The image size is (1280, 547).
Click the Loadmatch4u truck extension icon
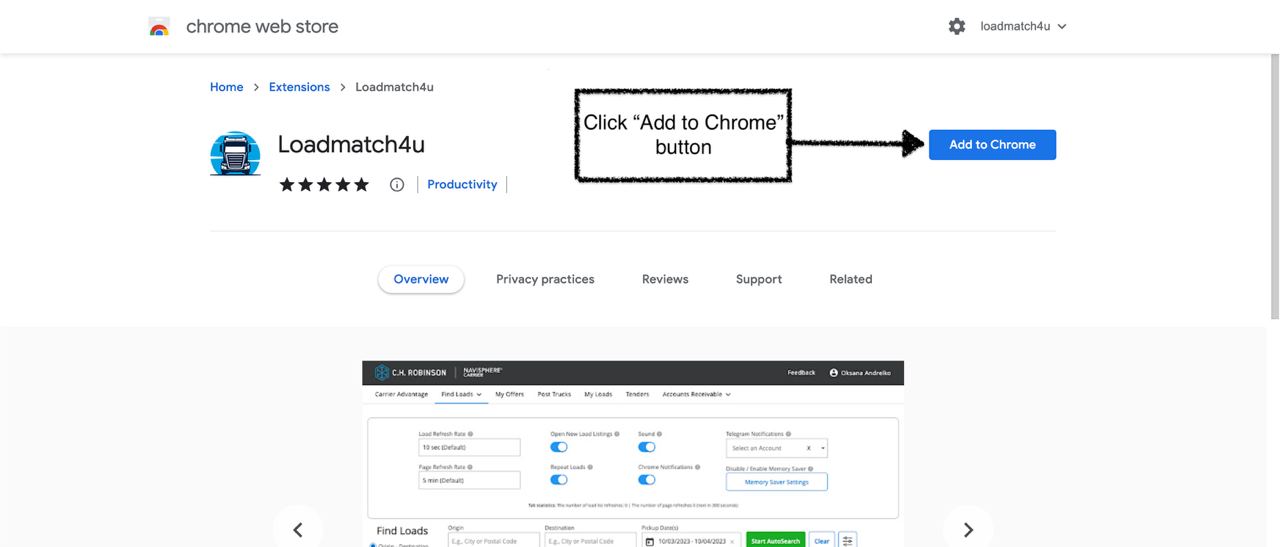click(235, 154)
